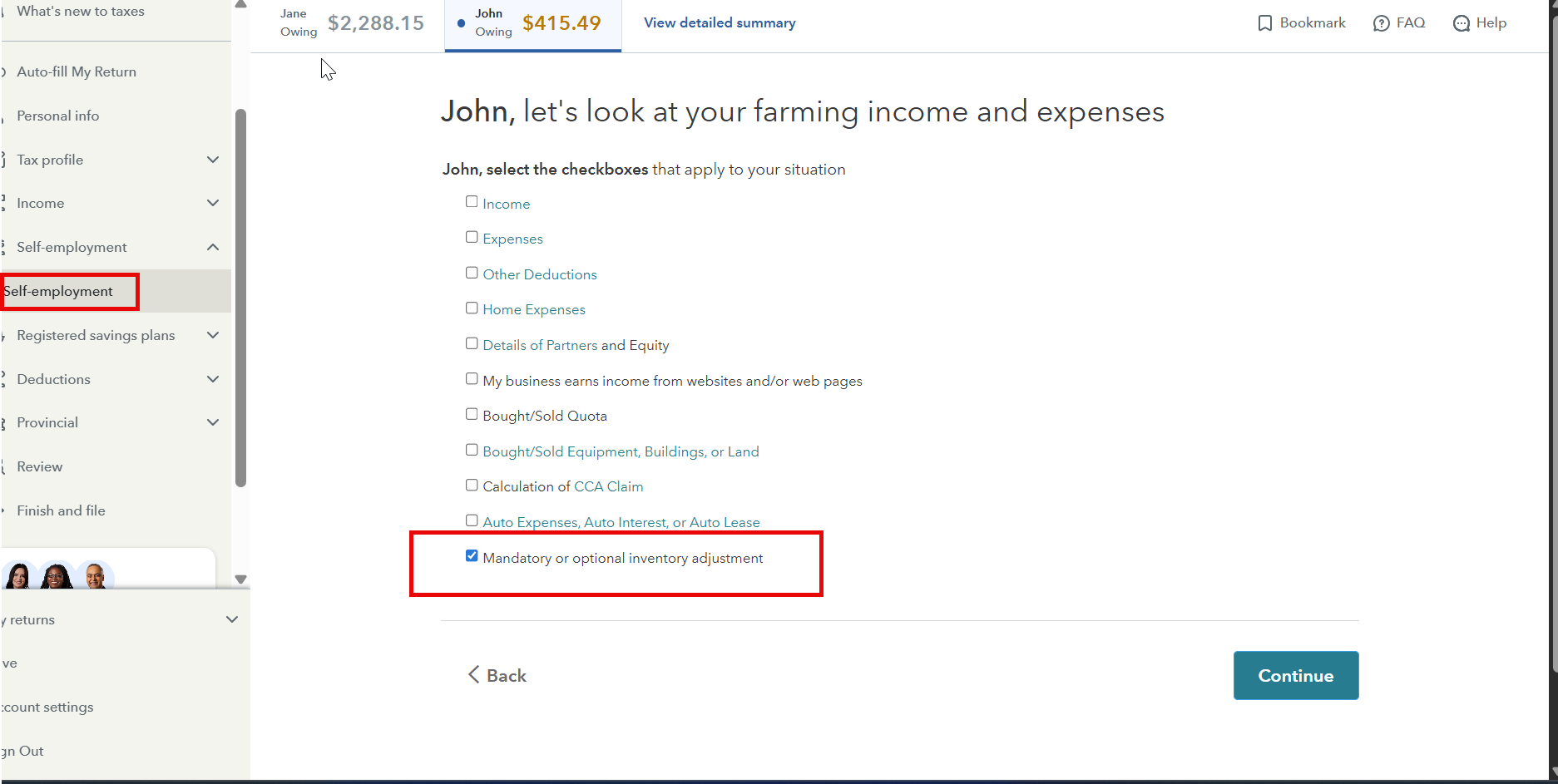Enable the Home Expenses checkbox
Image resolution: width=1558 pixels, height=784 pixels.
(472, 308)
